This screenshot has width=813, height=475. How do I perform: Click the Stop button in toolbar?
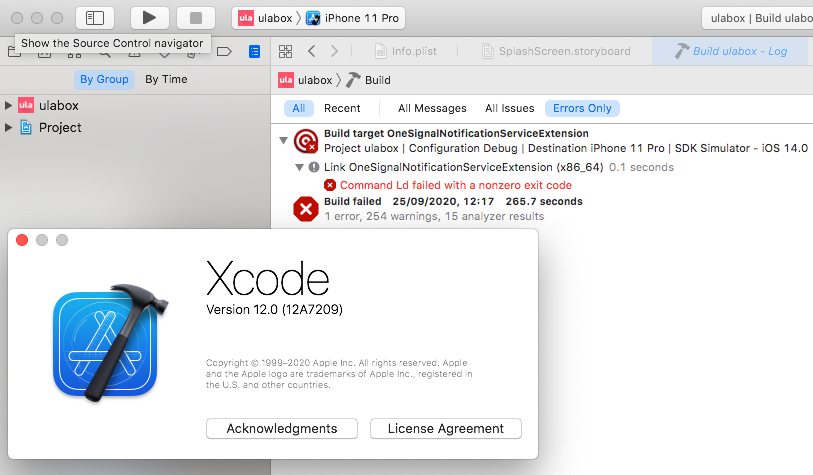click(196, 18)
